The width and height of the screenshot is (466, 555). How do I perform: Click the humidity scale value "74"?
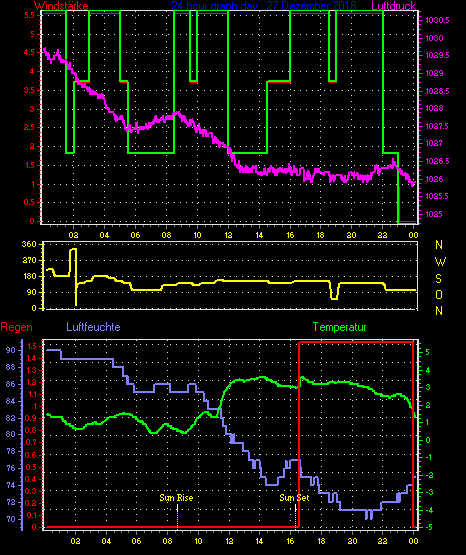(x=11, y=485)
